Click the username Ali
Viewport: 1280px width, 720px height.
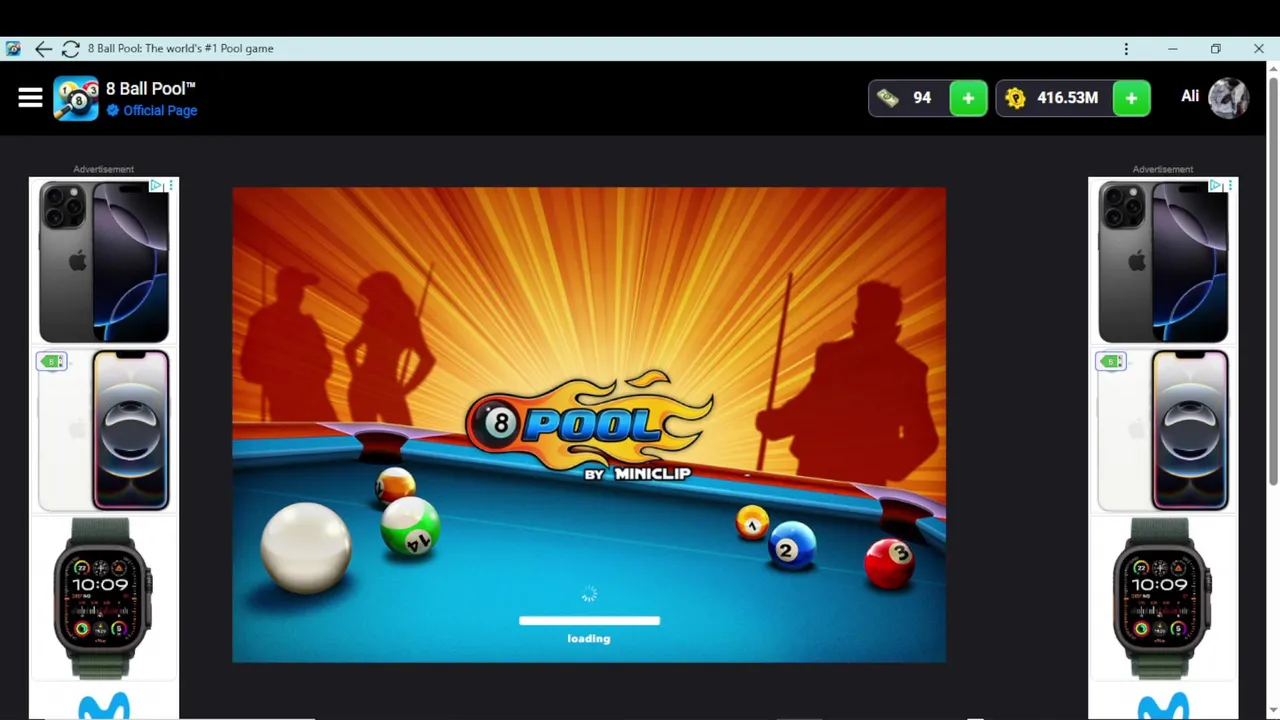coord(1190,97)
